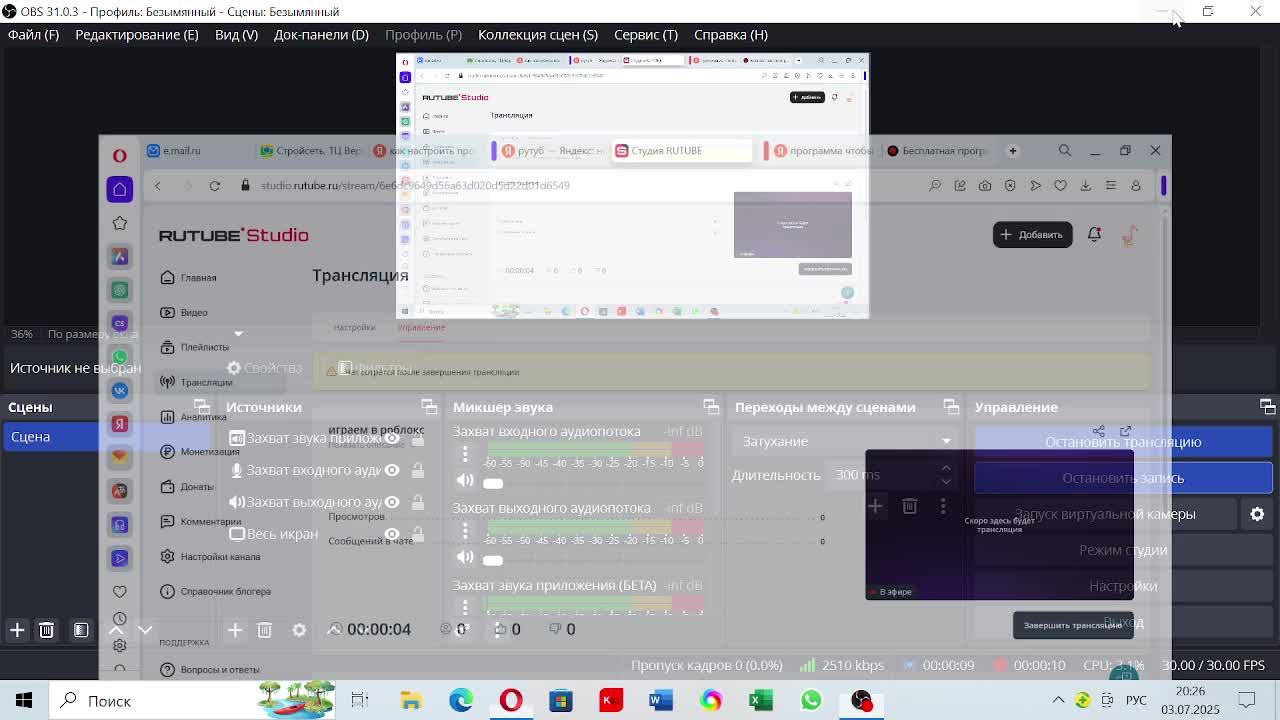Image resolution: width=1280 pixels, height=720 pixels.
Task: Open the 'Затухание' transition dropdown
Action: click(x=846, y=441)
